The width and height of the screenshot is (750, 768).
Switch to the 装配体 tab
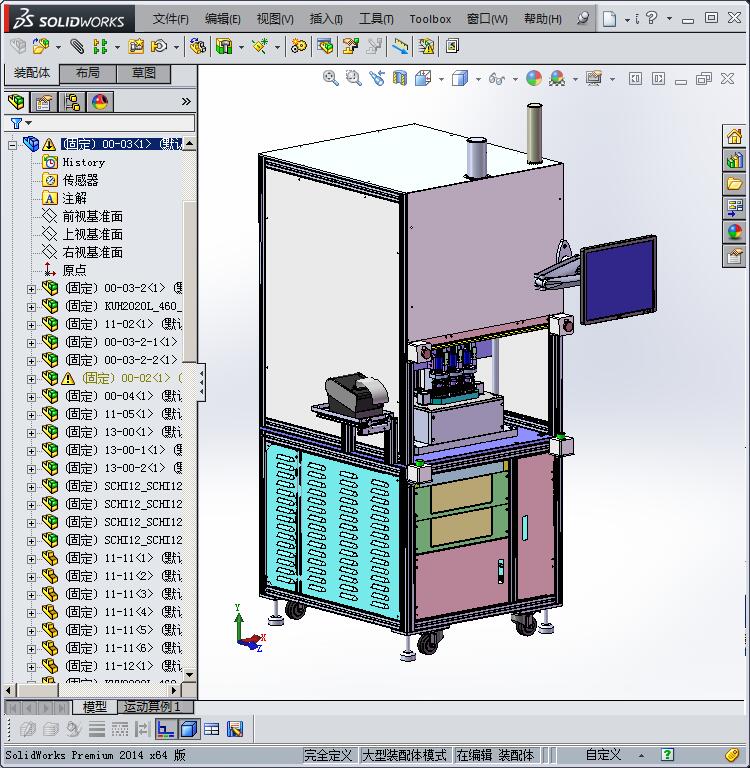31,73
